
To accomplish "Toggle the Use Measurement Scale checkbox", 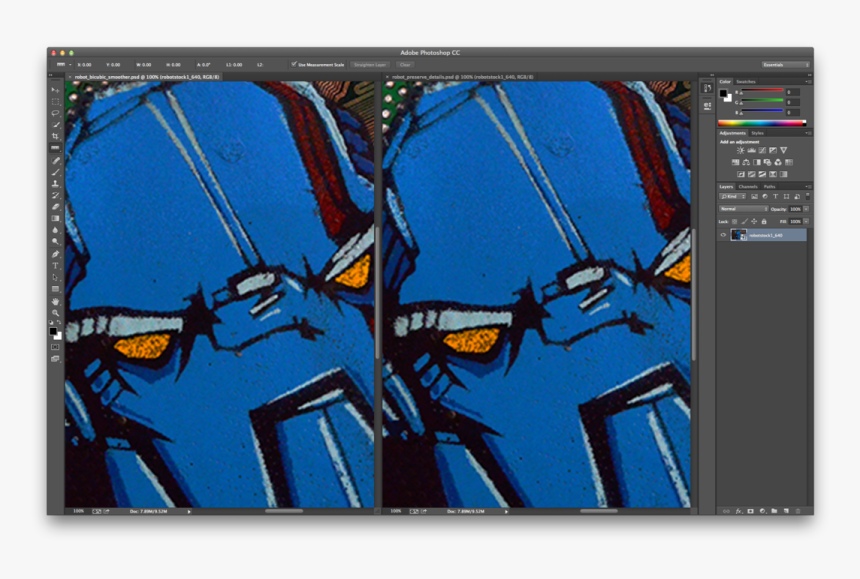I will [294, 64].
